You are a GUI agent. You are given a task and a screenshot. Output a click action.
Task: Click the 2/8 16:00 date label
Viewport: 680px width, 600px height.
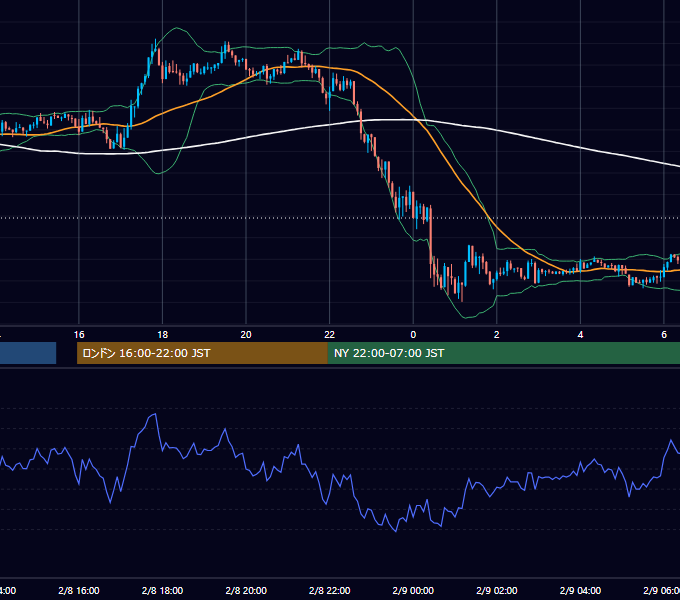(79, 591)
